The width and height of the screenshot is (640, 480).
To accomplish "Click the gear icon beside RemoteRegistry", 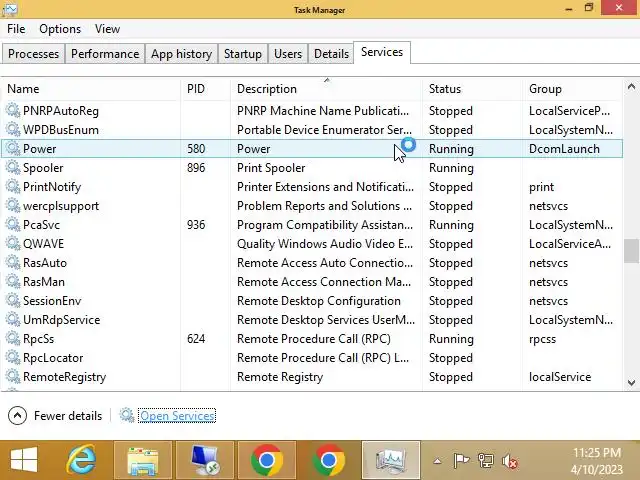I will [x=13, y=377].
